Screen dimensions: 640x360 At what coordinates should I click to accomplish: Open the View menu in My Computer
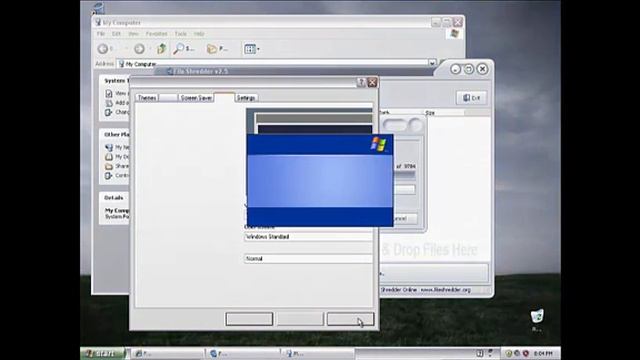(x=133, y=34)
